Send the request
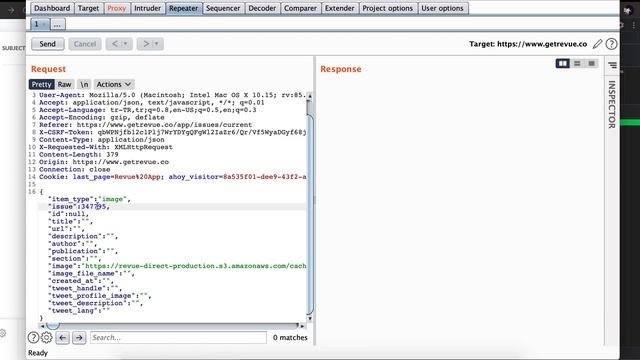The width and height of the screenshot is (640, 360). 47,44
